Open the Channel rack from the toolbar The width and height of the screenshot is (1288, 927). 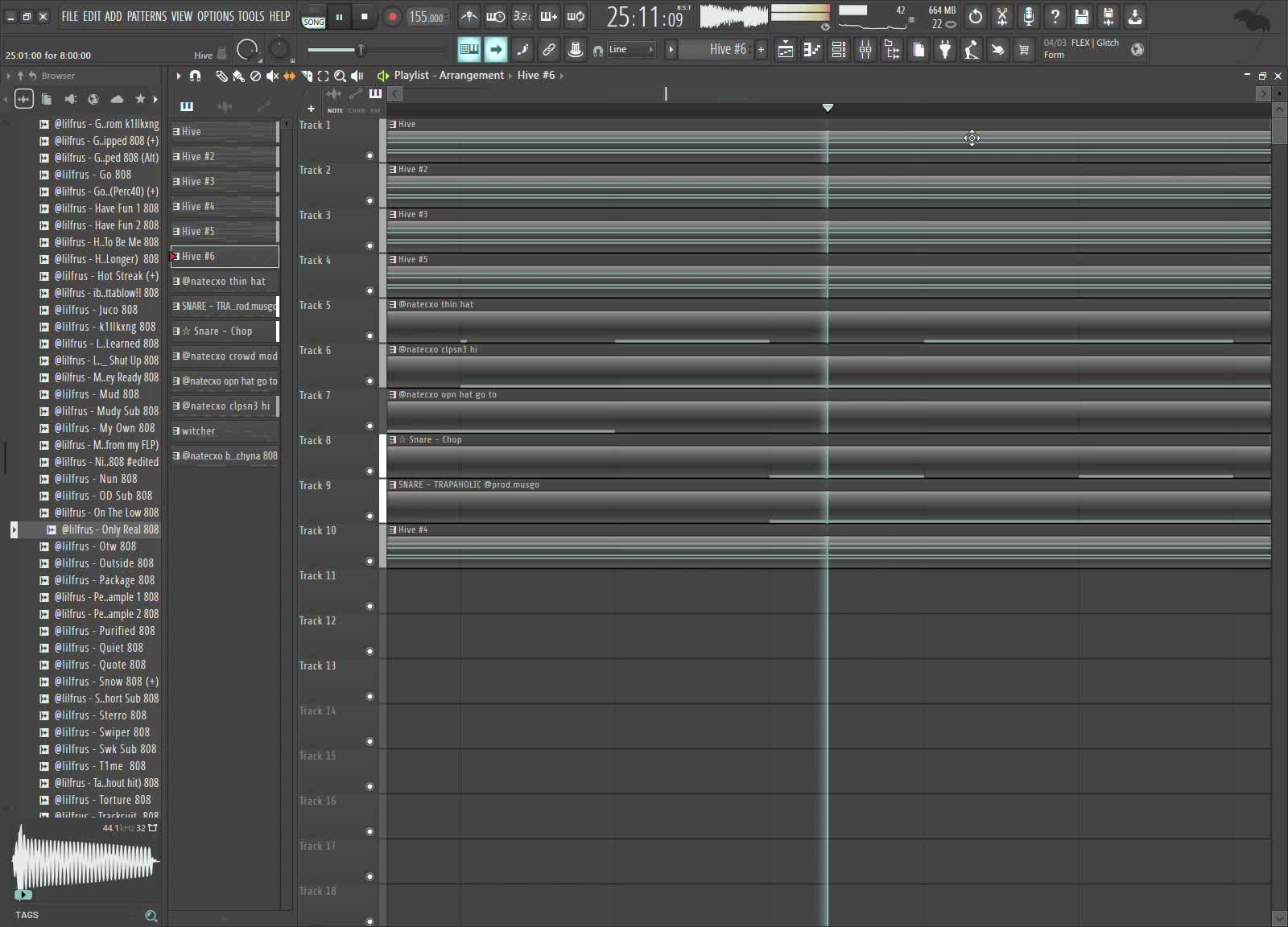click(x=838, y=50)
